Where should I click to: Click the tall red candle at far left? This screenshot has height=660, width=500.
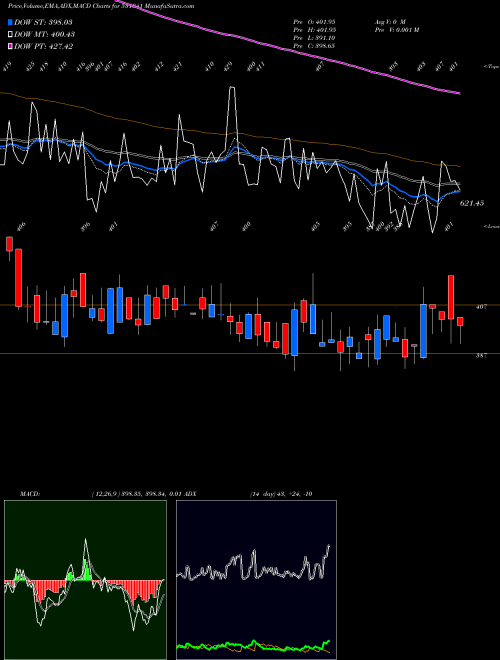click(x=19, y=277)
